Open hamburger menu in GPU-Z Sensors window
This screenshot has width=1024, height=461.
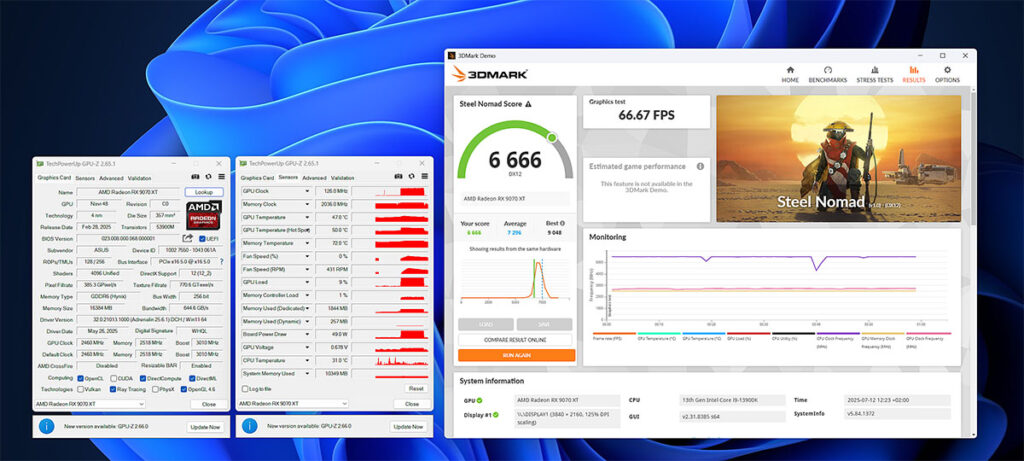tap(424, 177)
